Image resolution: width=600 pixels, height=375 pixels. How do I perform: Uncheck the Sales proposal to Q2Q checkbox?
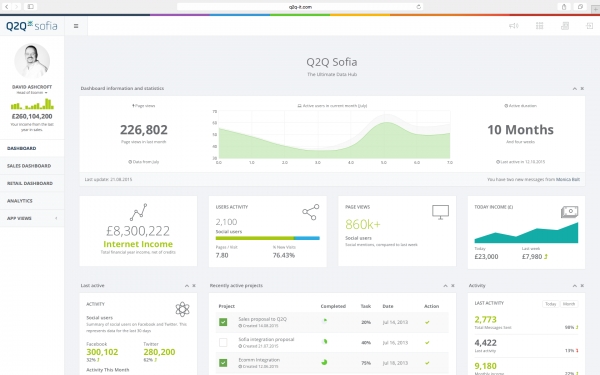pos(223,322)
